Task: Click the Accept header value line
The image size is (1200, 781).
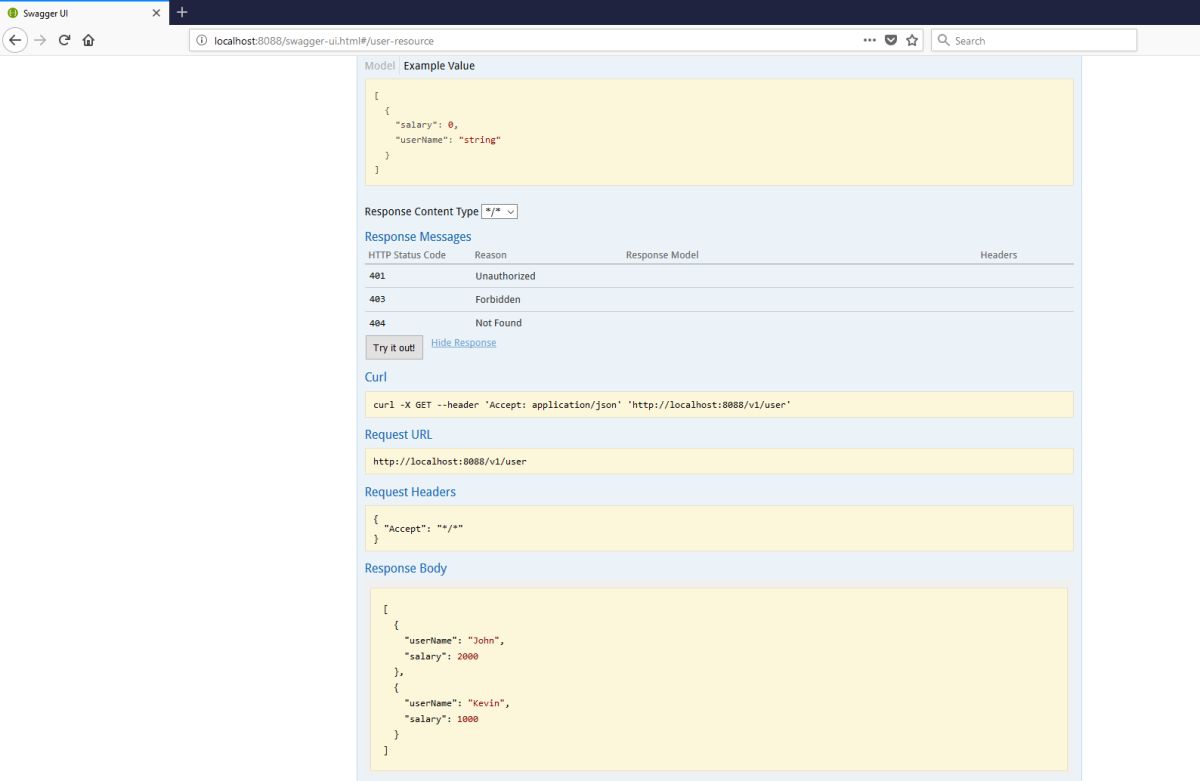Action: 423,529
